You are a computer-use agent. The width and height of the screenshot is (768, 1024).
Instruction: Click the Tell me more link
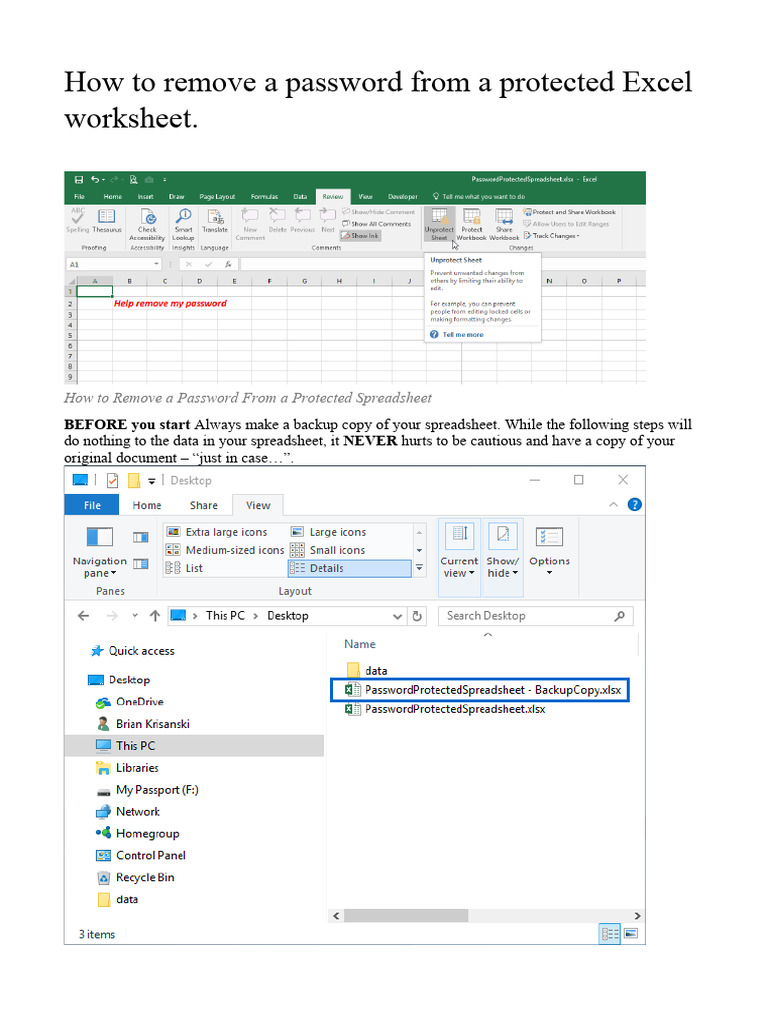(463, 334)
